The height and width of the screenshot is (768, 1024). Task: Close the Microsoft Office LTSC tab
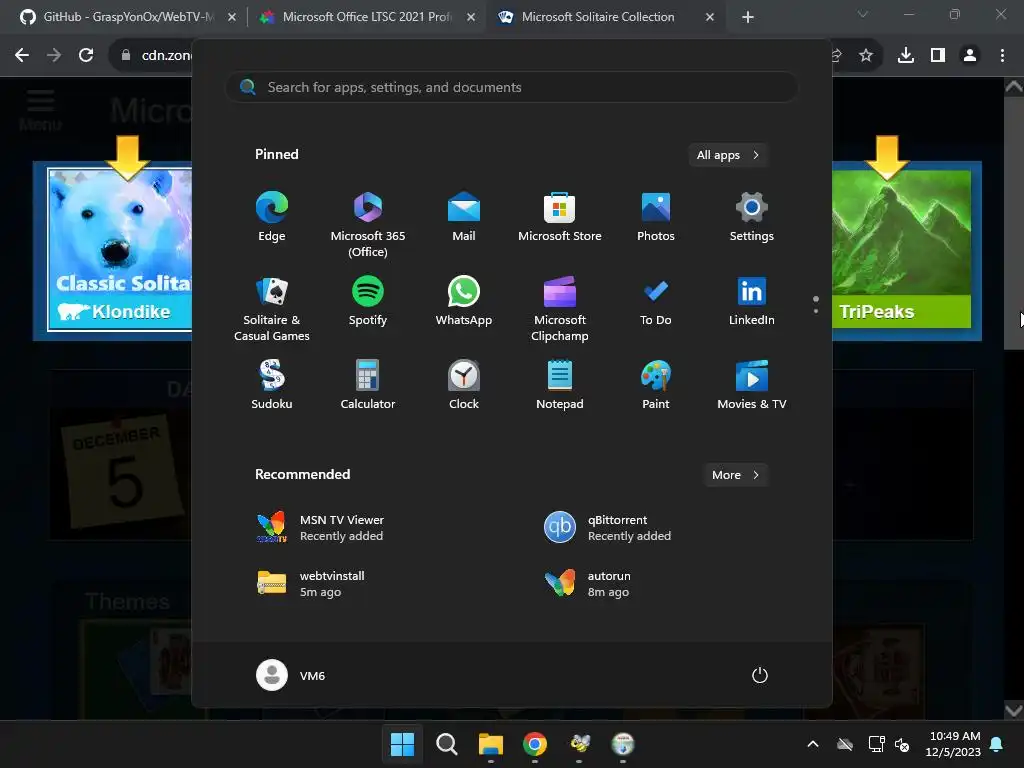click(471, 17)
